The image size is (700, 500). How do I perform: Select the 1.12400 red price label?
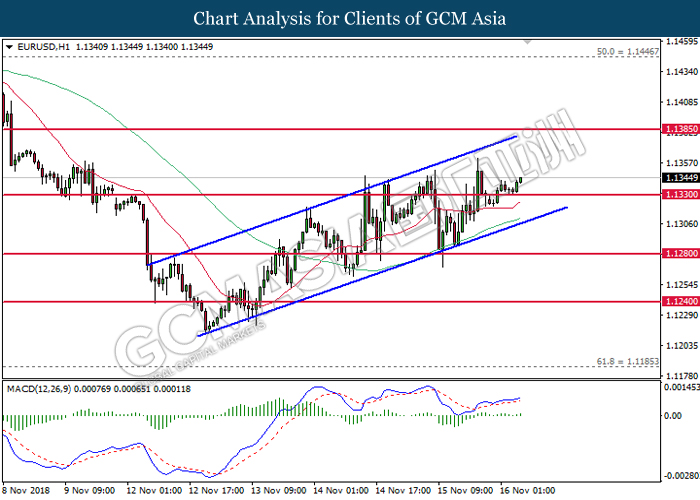click(681, 301)
